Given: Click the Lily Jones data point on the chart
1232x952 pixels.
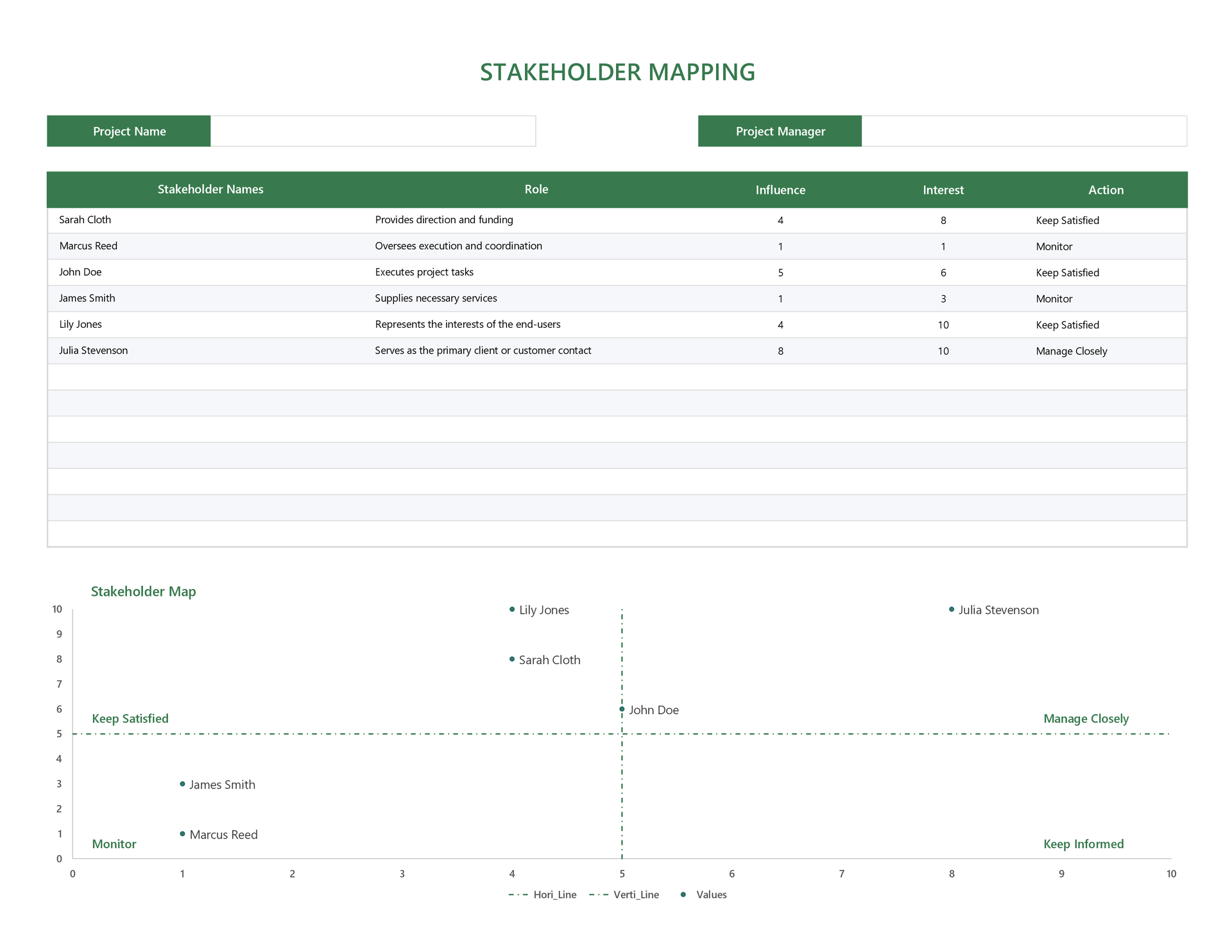Looking at the screenshot, I should coord(512,609).
